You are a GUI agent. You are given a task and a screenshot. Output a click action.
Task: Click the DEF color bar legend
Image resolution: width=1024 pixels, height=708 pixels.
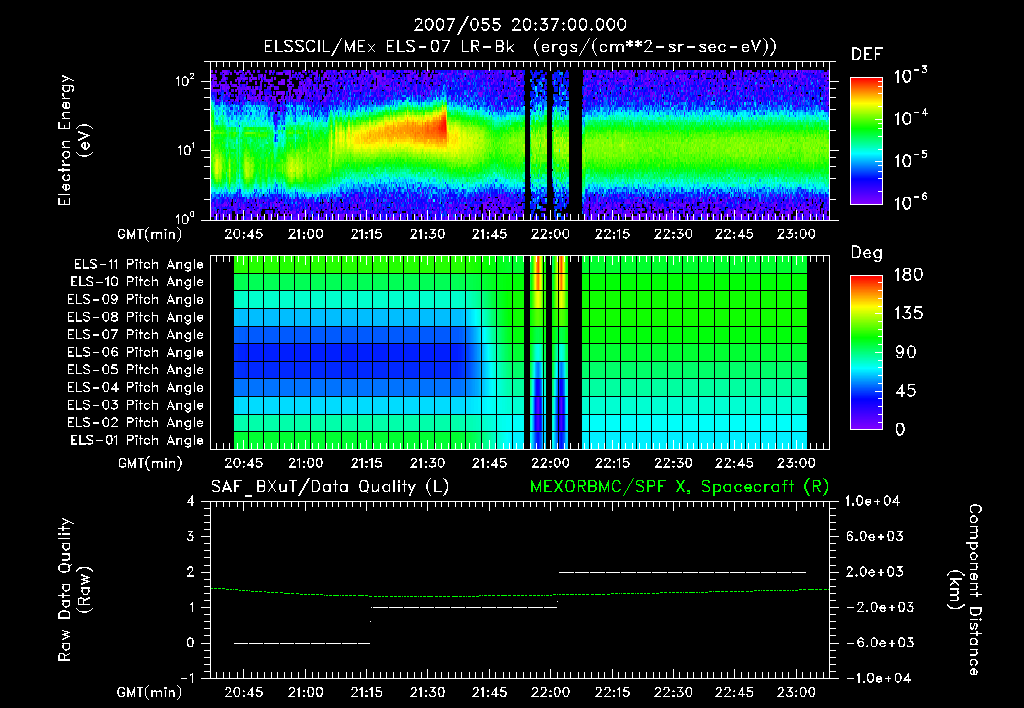coord(866,141)
